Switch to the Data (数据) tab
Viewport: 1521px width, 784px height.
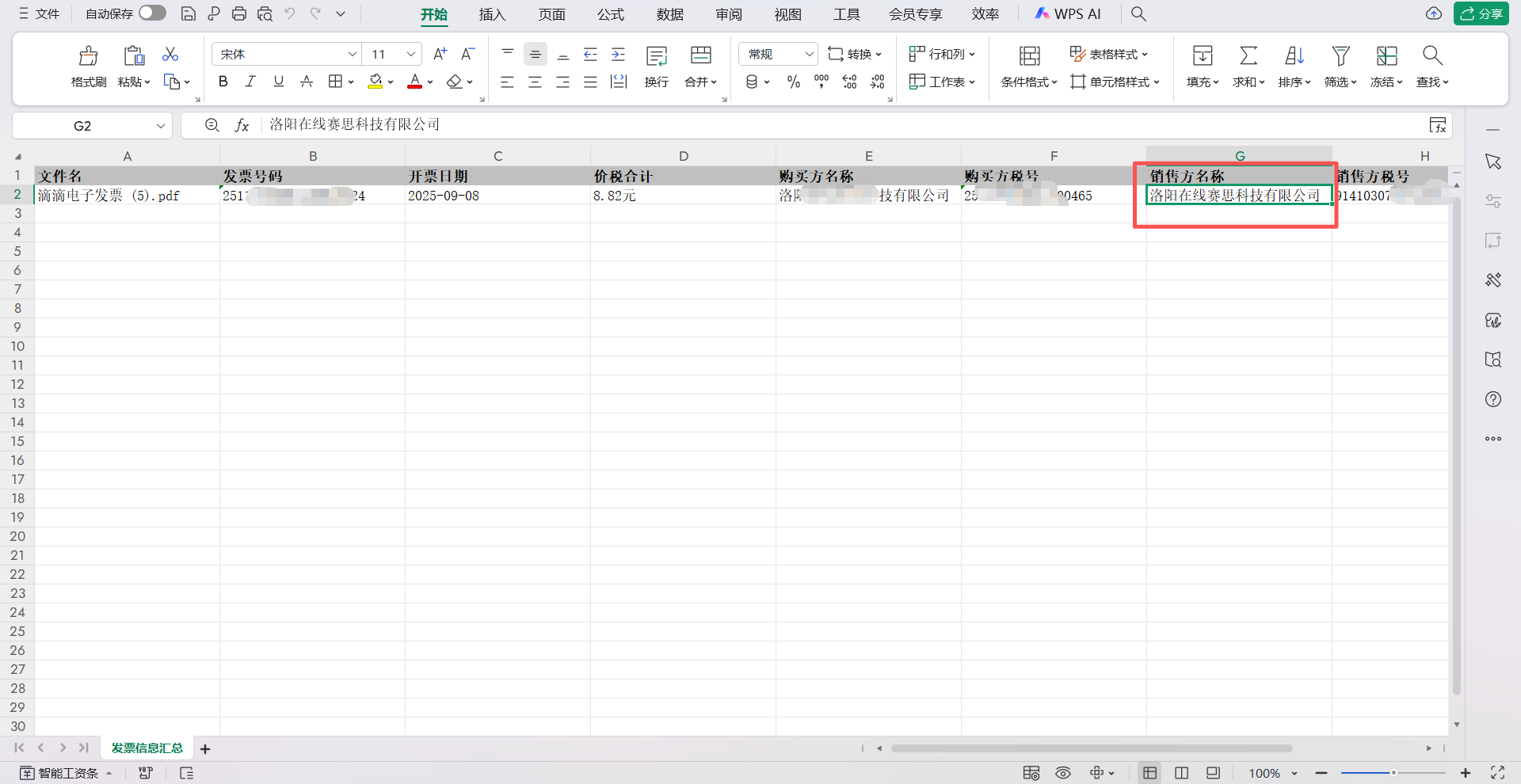pos(670,14)
